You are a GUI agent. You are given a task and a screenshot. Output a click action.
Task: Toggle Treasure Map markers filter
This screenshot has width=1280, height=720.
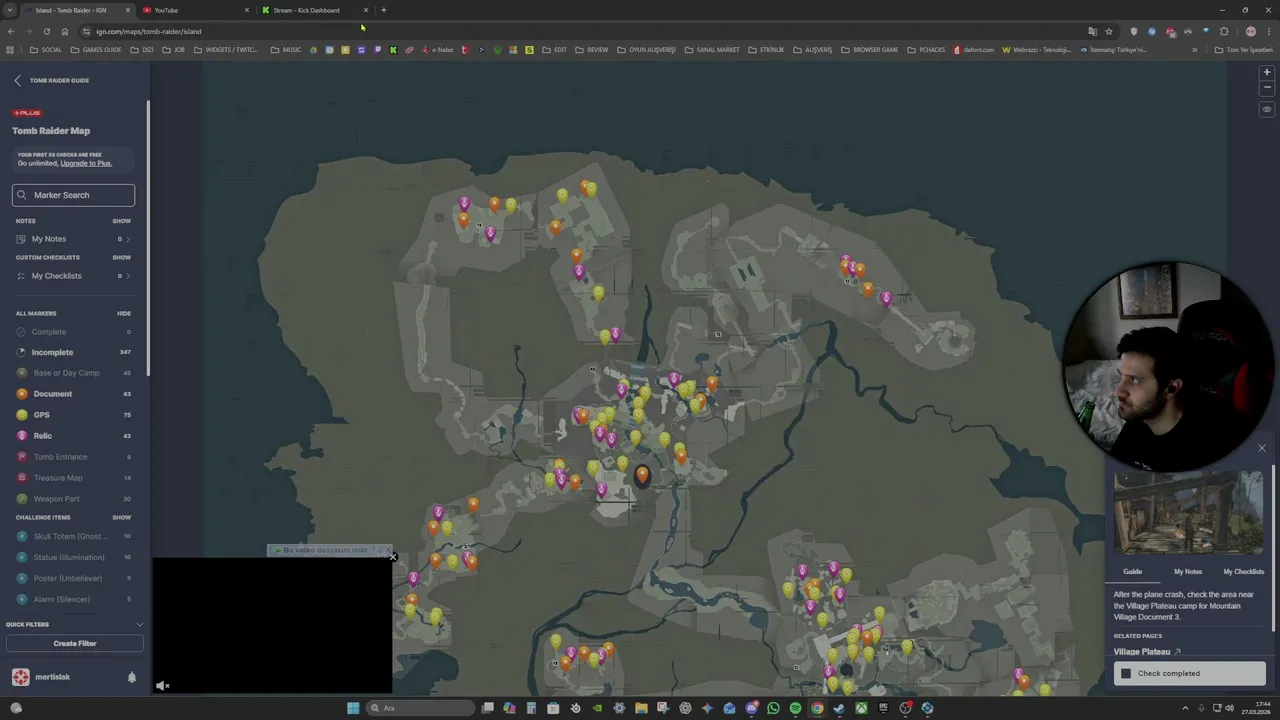tap(73, 478)
